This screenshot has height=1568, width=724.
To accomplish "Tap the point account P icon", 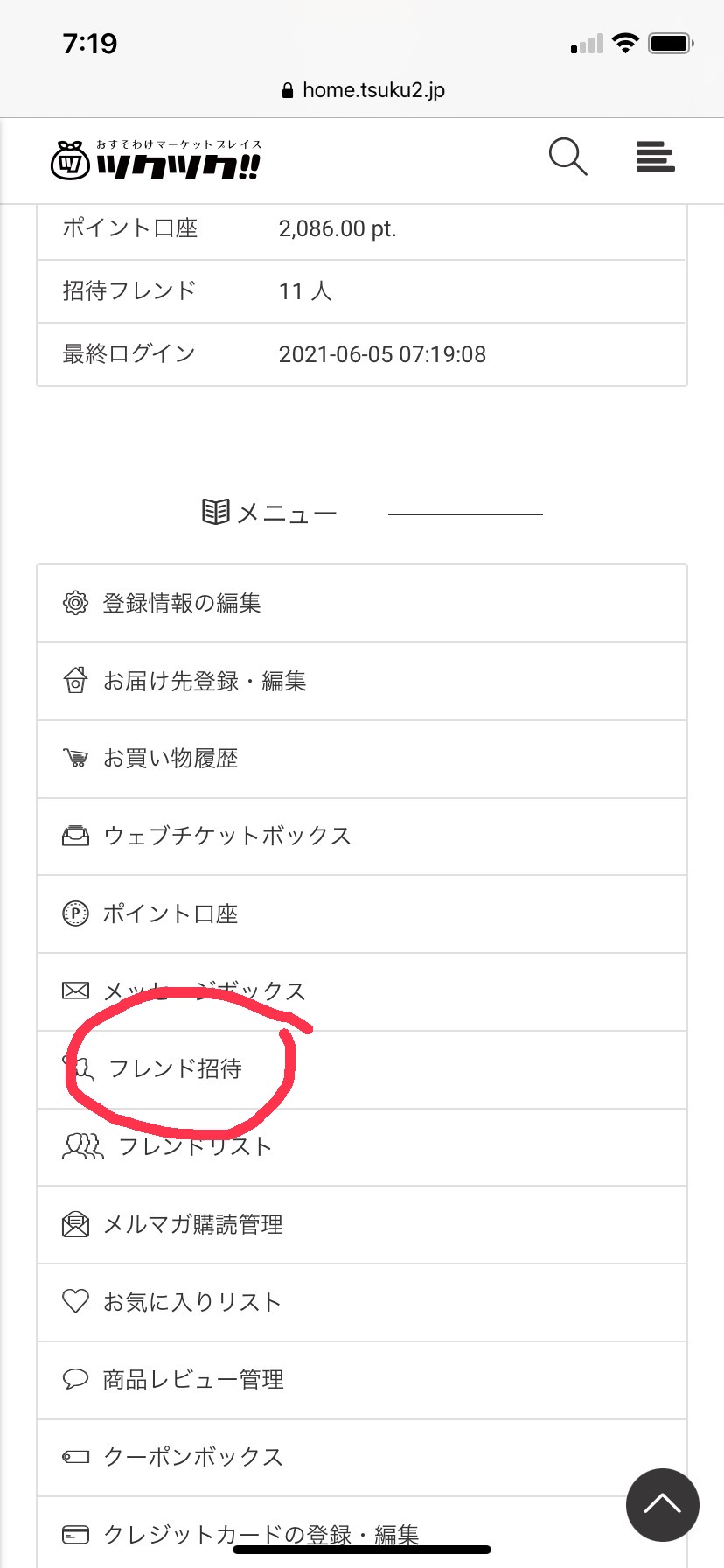I will click(76, 913).
